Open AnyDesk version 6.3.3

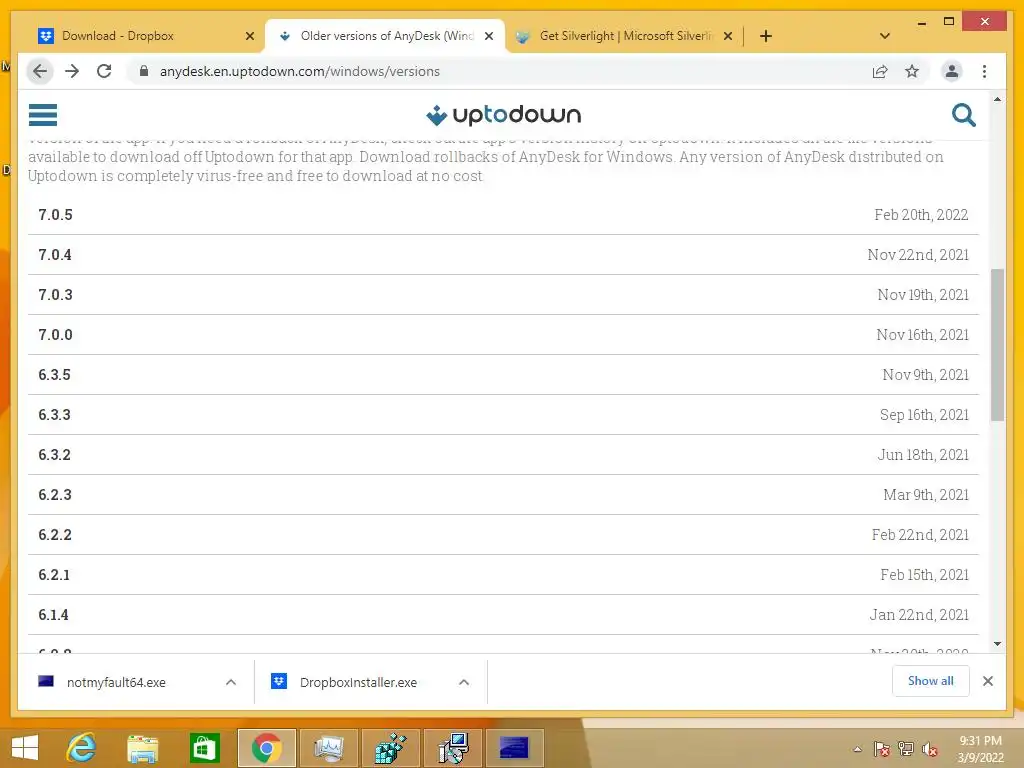tap(503, 415)
